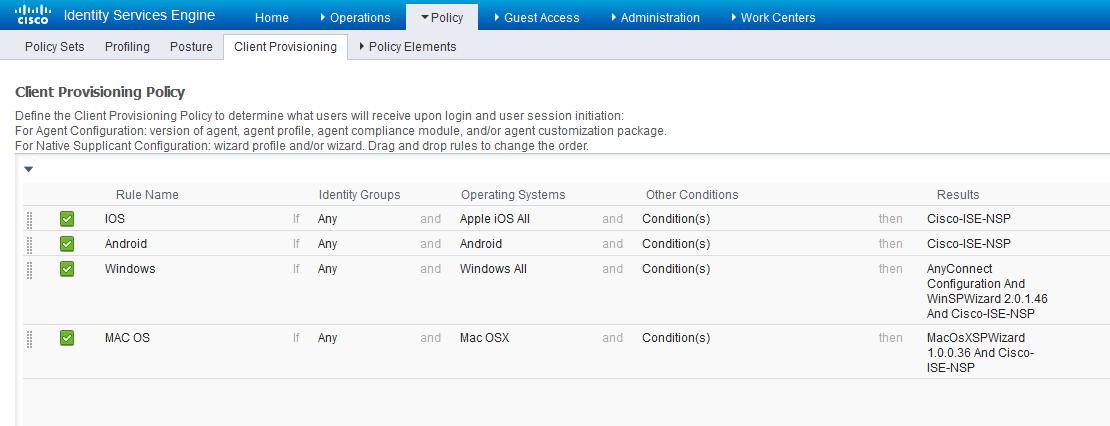Click Windows All operating system

point(493,270)
